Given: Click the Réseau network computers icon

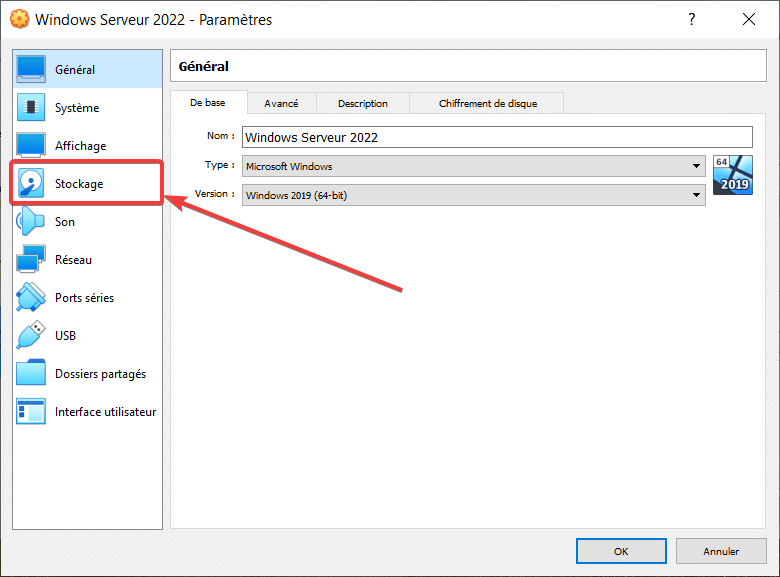Looking at the screenshot, I should [31, 259].
